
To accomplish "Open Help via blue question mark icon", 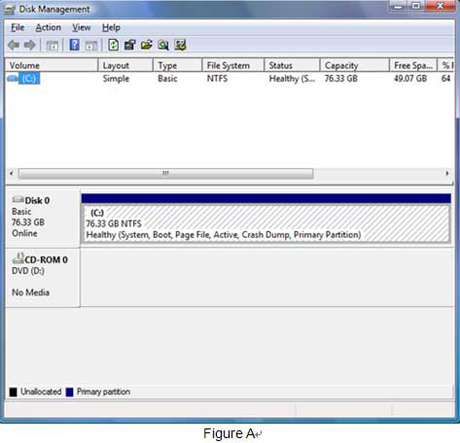I will (74, 45).
